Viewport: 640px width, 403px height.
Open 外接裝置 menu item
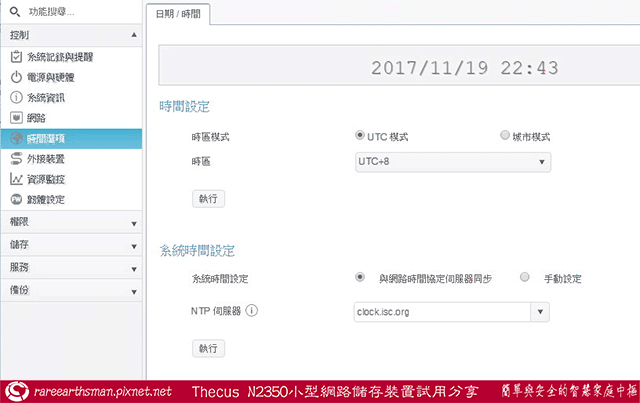point(71,159)
